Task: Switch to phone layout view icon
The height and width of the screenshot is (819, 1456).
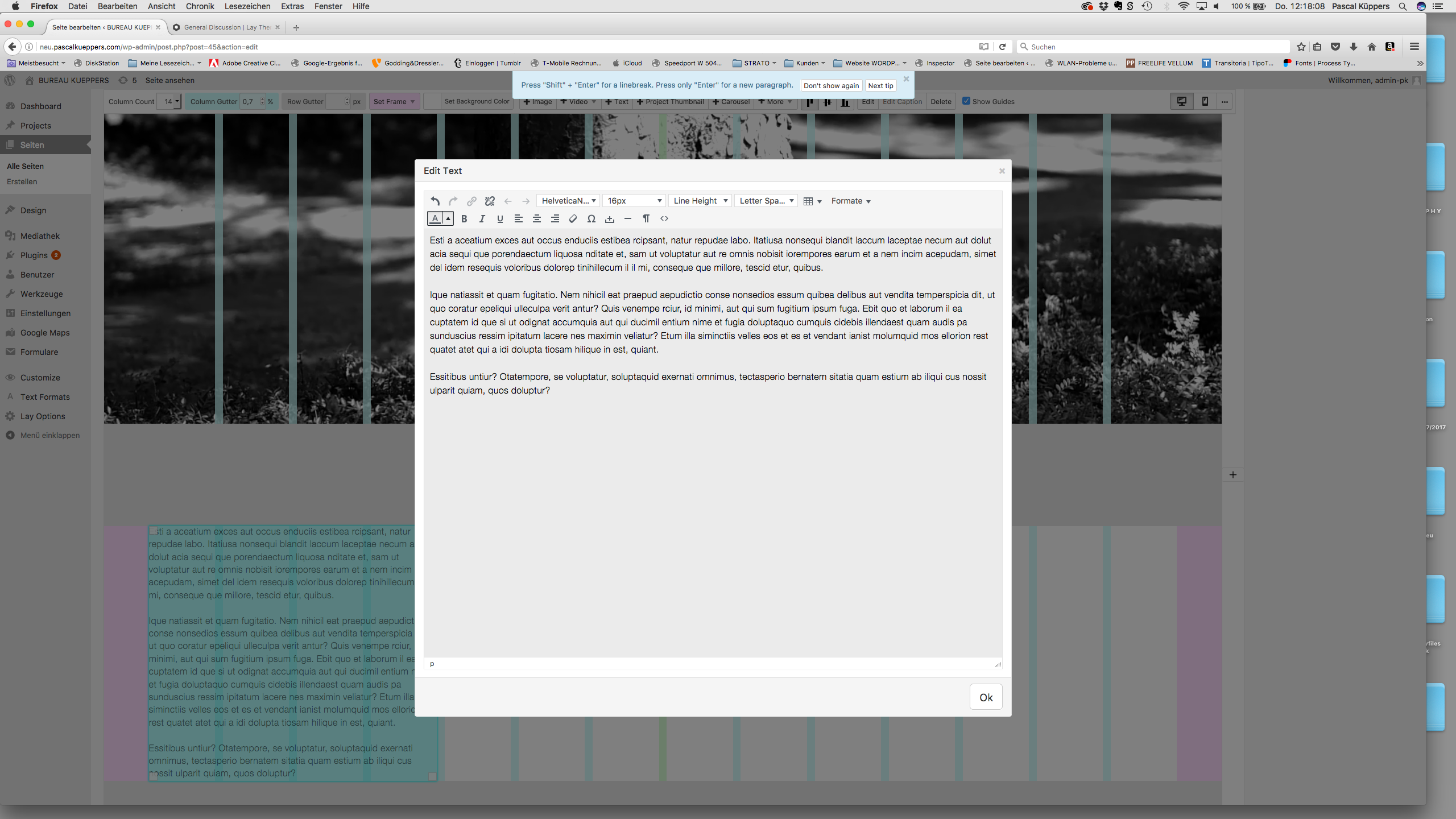Action: (x=1205, y=101)
